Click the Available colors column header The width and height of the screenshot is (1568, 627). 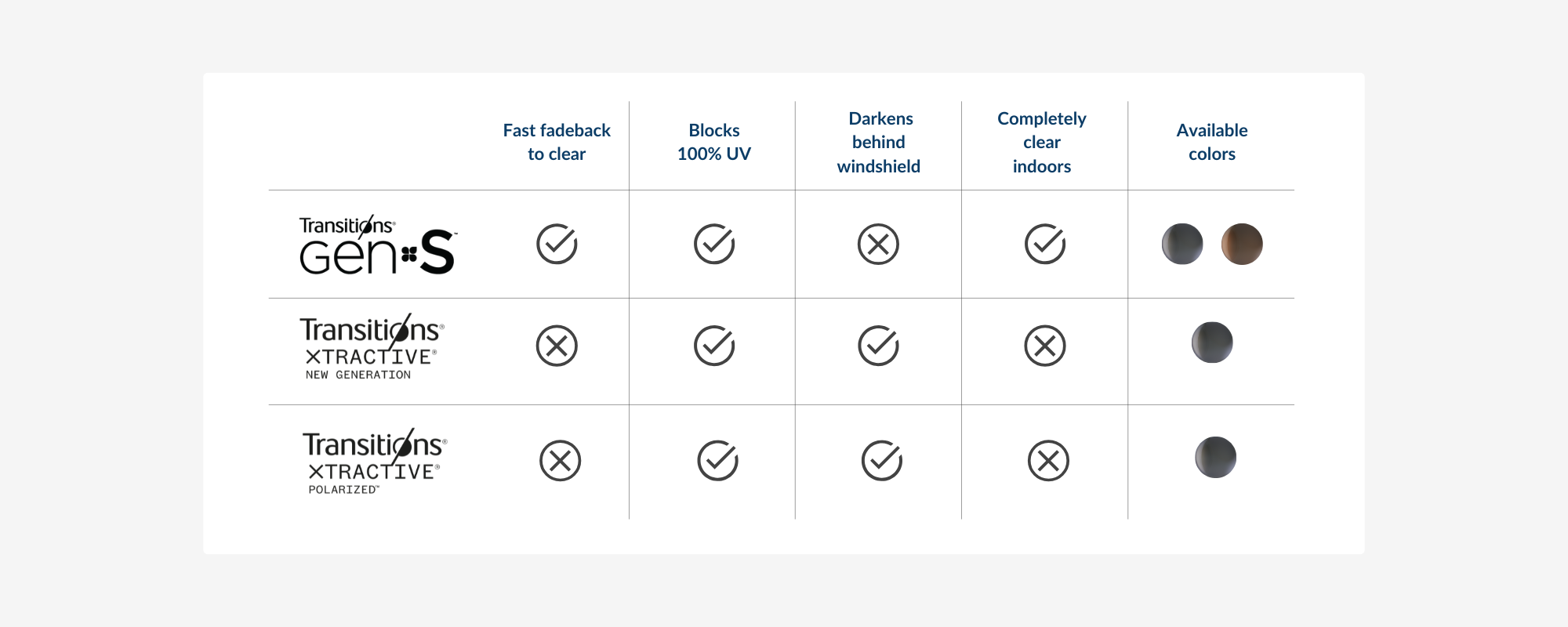click(x=1212, y=142)
